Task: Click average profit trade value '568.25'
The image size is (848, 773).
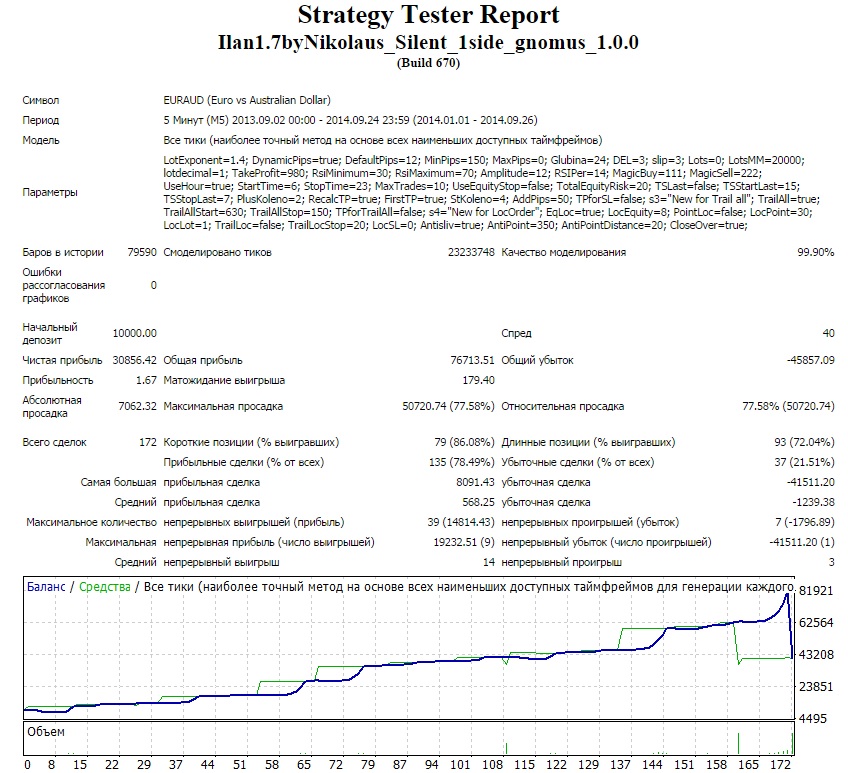Action: (478, 503)
